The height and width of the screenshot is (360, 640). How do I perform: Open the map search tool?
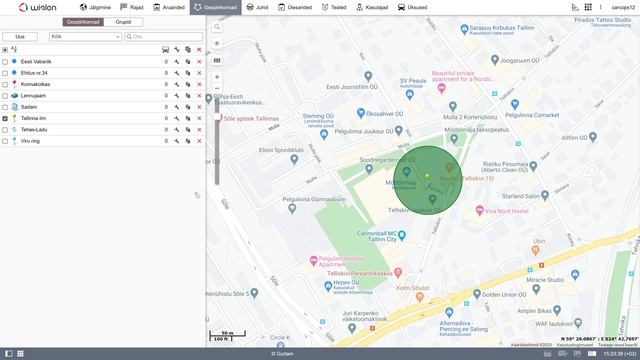[x=217, y=27]
